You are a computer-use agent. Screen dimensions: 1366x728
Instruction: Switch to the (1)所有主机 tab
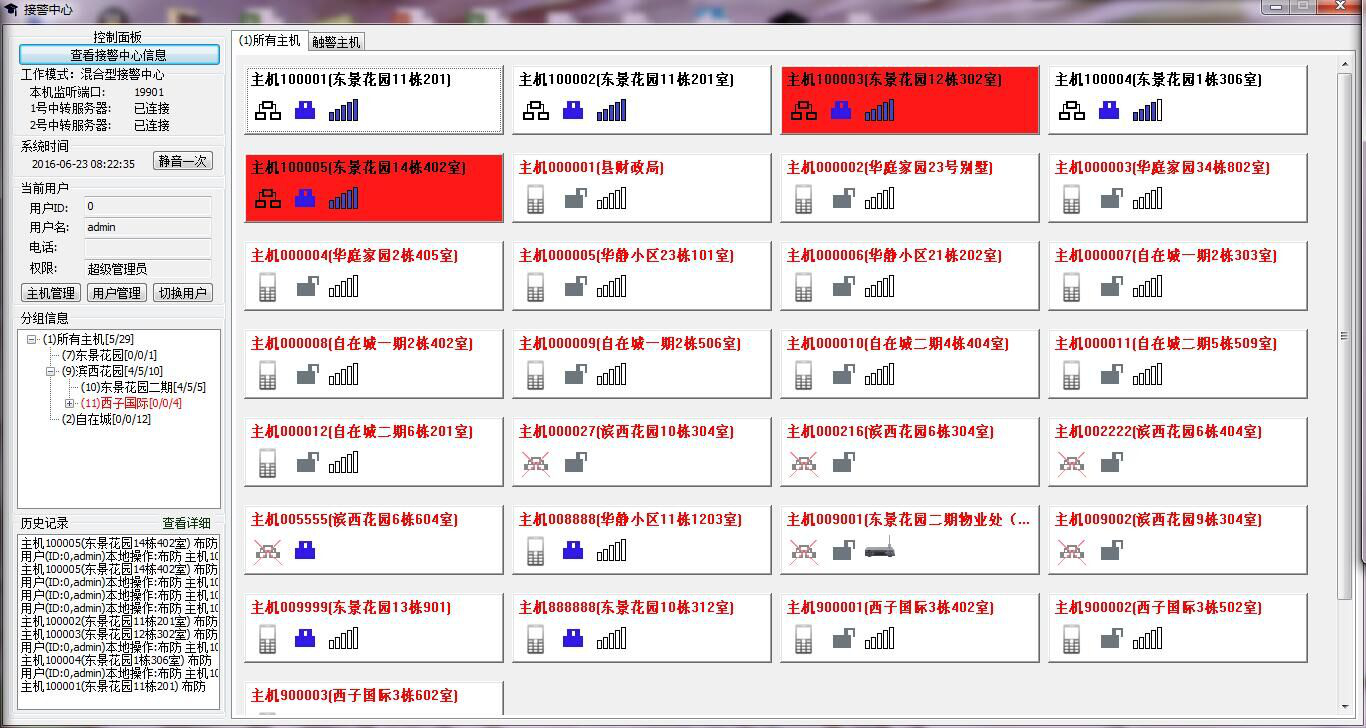point(269,41)
